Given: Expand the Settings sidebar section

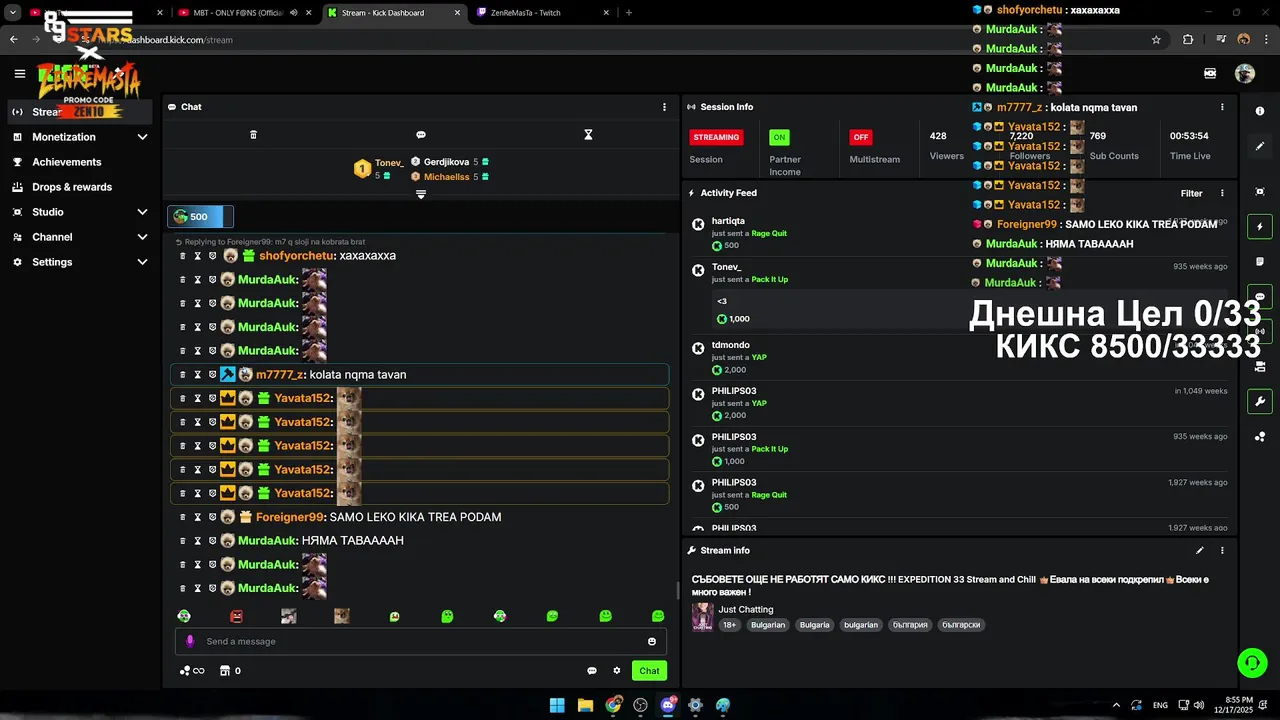Looking at the screenshot, I should pos(142,262).
